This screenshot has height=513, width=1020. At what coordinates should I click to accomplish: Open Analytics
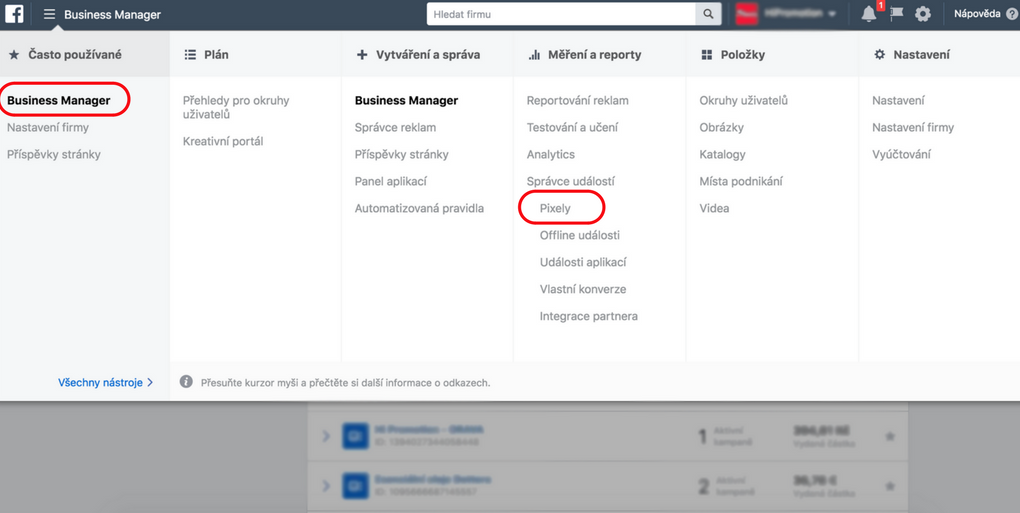[551, 155]
